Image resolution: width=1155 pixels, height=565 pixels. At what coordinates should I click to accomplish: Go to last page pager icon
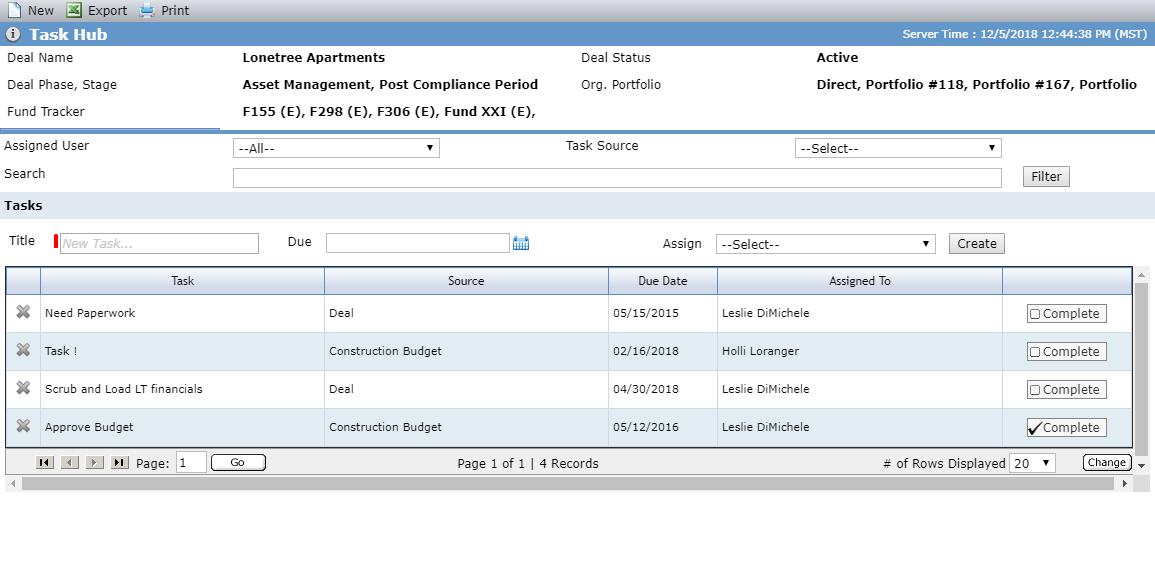pos(119,463)
